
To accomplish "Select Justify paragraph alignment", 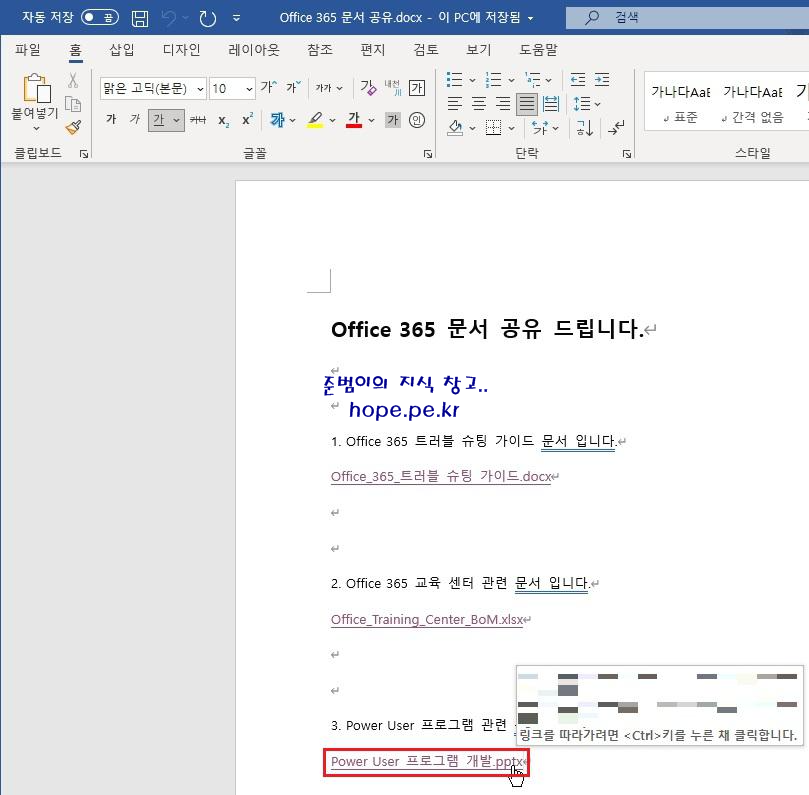I will coord(527,104).
